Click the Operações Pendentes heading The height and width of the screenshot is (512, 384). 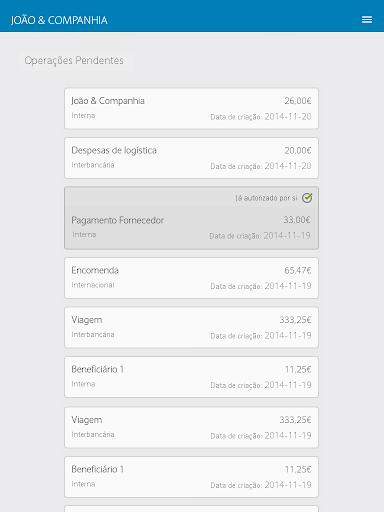click(x=74, y=61)
